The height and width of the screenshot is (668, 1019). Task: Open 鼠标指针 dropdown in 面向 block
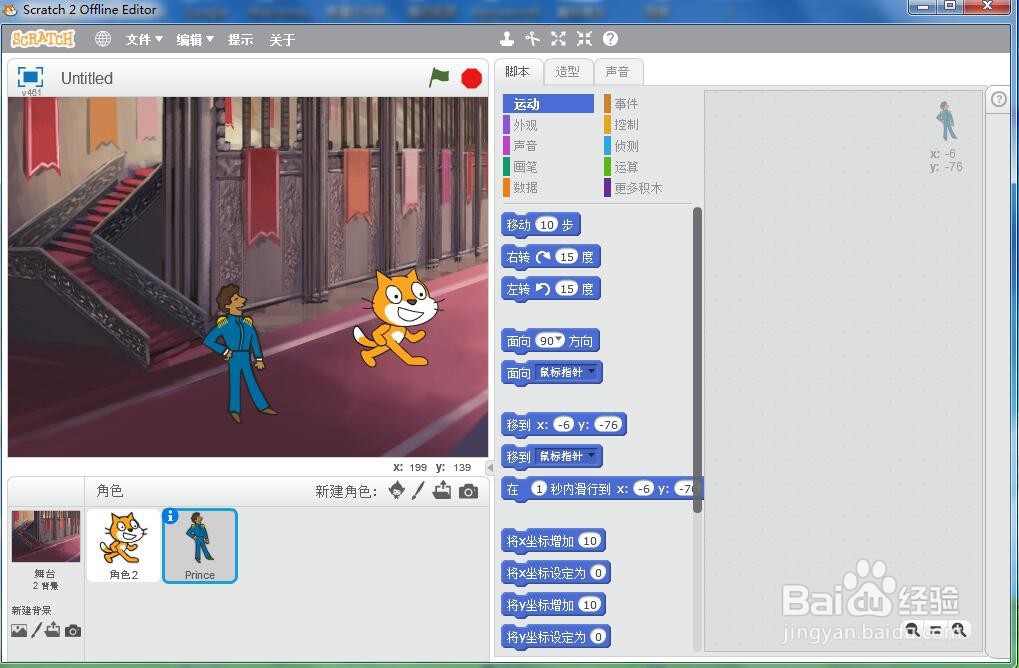click(x=591, y=371)
